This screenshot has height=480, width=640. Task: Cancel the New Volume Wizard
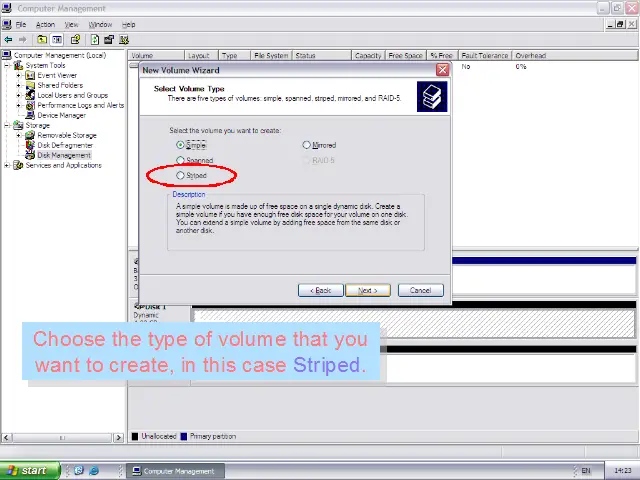pos(420,290)
